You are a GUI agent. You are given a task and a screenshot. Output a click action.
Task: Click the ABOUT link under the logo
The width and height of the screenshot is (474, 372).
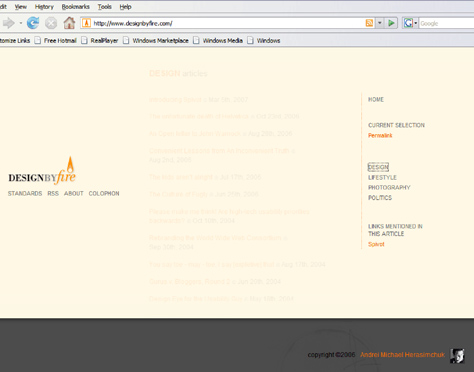tap(74, 193)
